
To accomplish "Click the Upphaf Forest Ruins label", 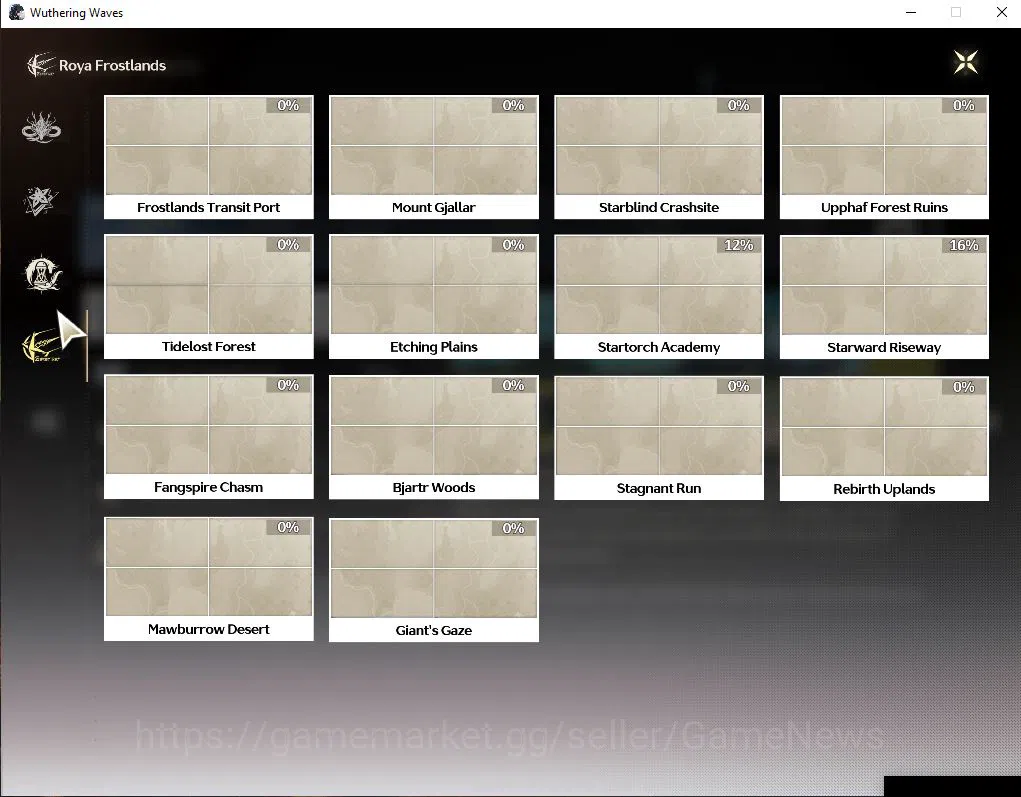I will [x=884, y=207].
